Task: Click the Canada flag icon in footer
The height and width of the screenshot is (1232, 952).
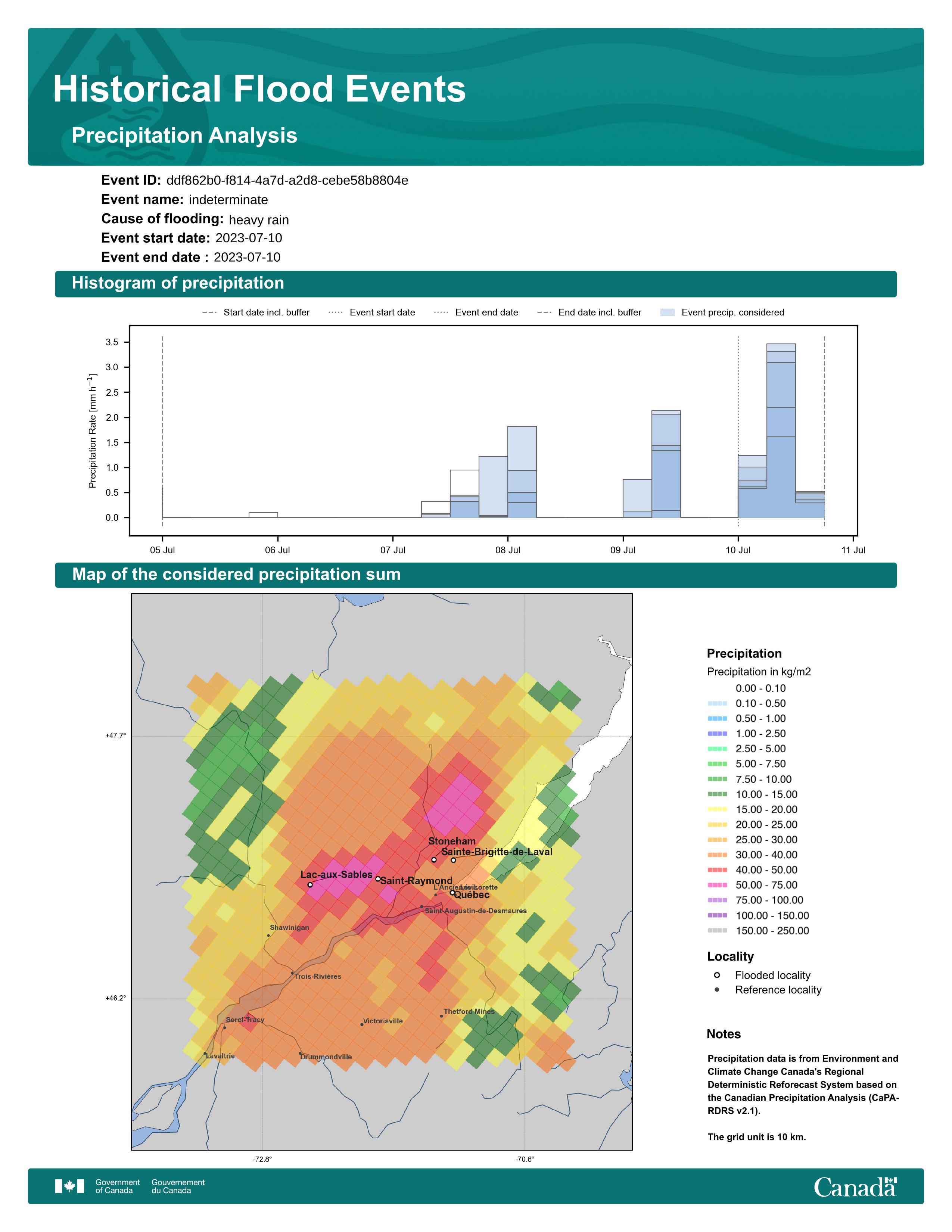Action: point(69,1186)
